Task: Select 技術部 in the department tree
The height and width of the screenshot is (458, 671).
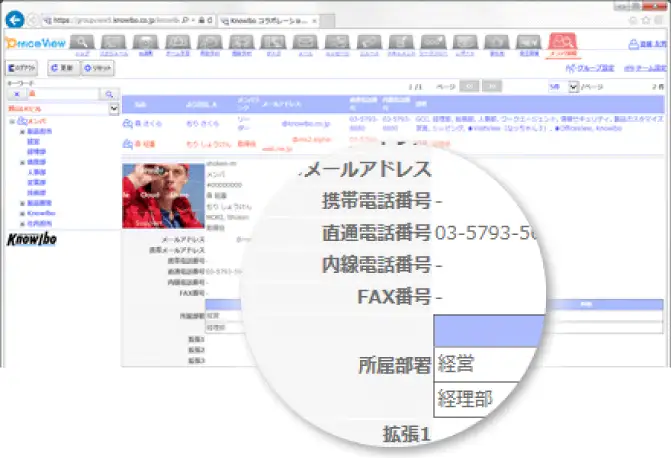Action: 36,193
